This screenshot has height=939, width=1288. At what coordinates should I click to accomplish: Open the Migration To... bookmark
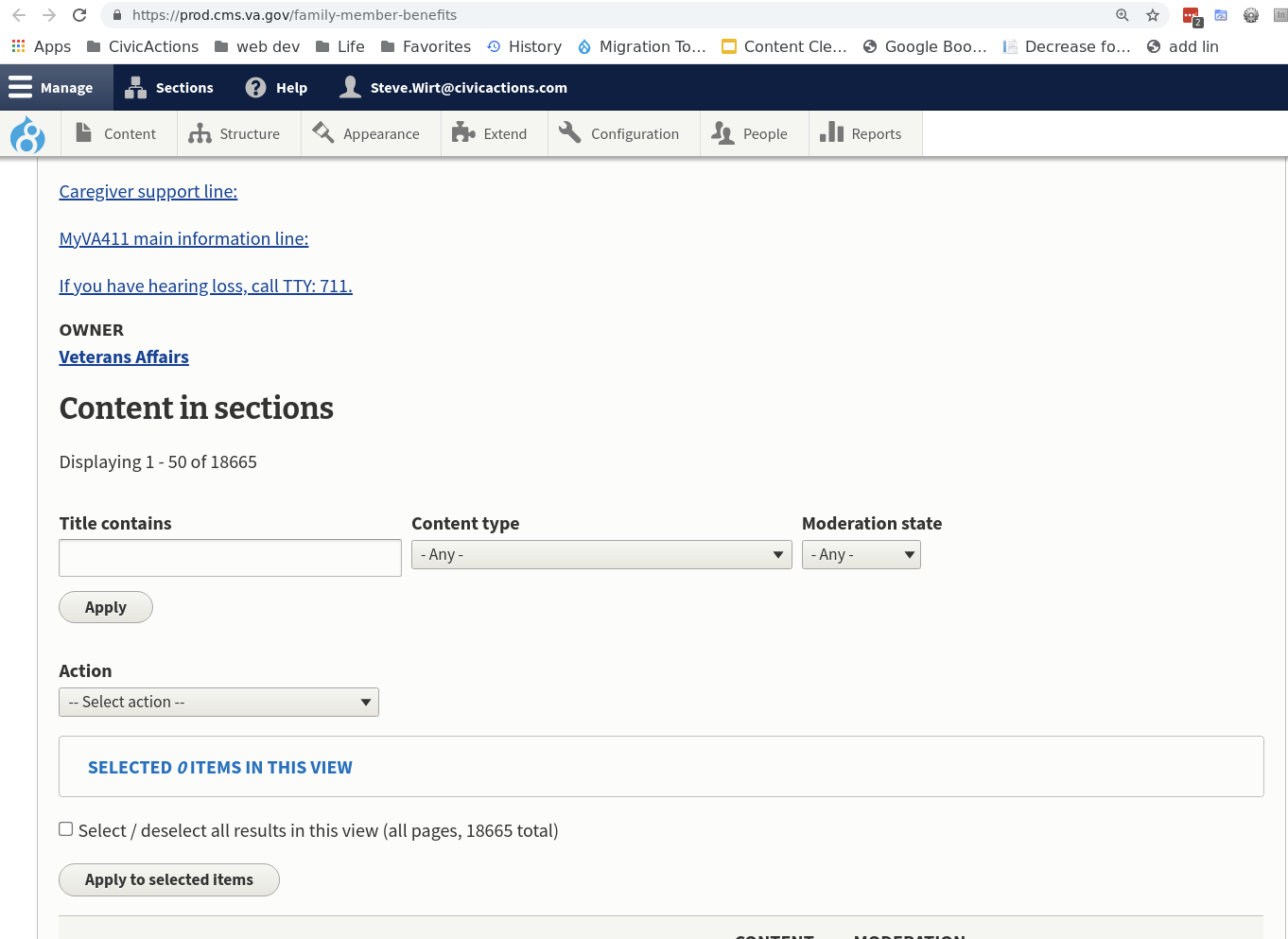(x=641, y=46)
